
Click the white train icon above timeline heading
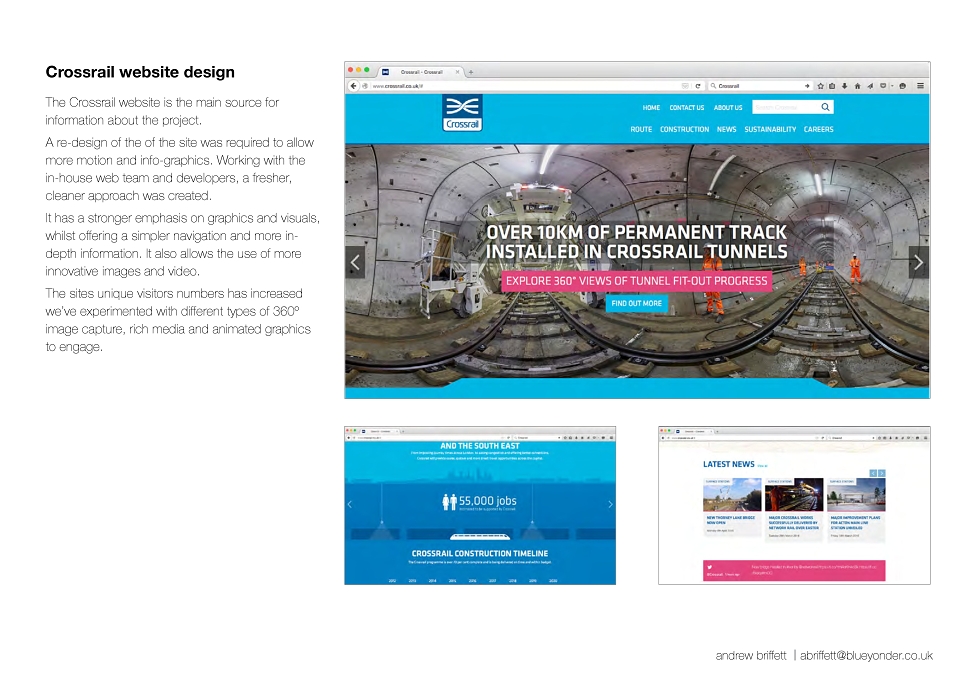(x=480, y=537)
